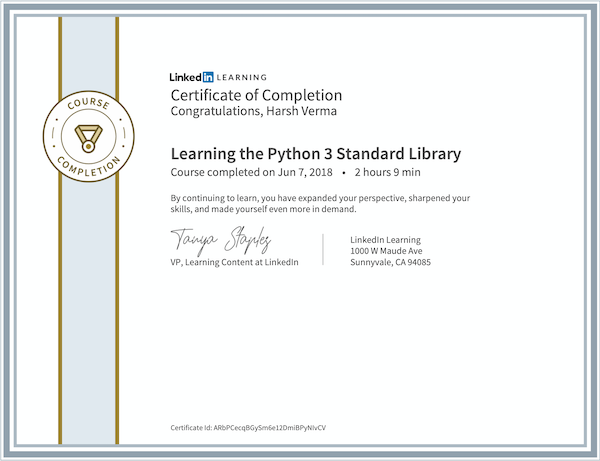This screenshot has width=600, height=461.
Task: Click the word LEARNING beside the logo
Action: point(241,77)
